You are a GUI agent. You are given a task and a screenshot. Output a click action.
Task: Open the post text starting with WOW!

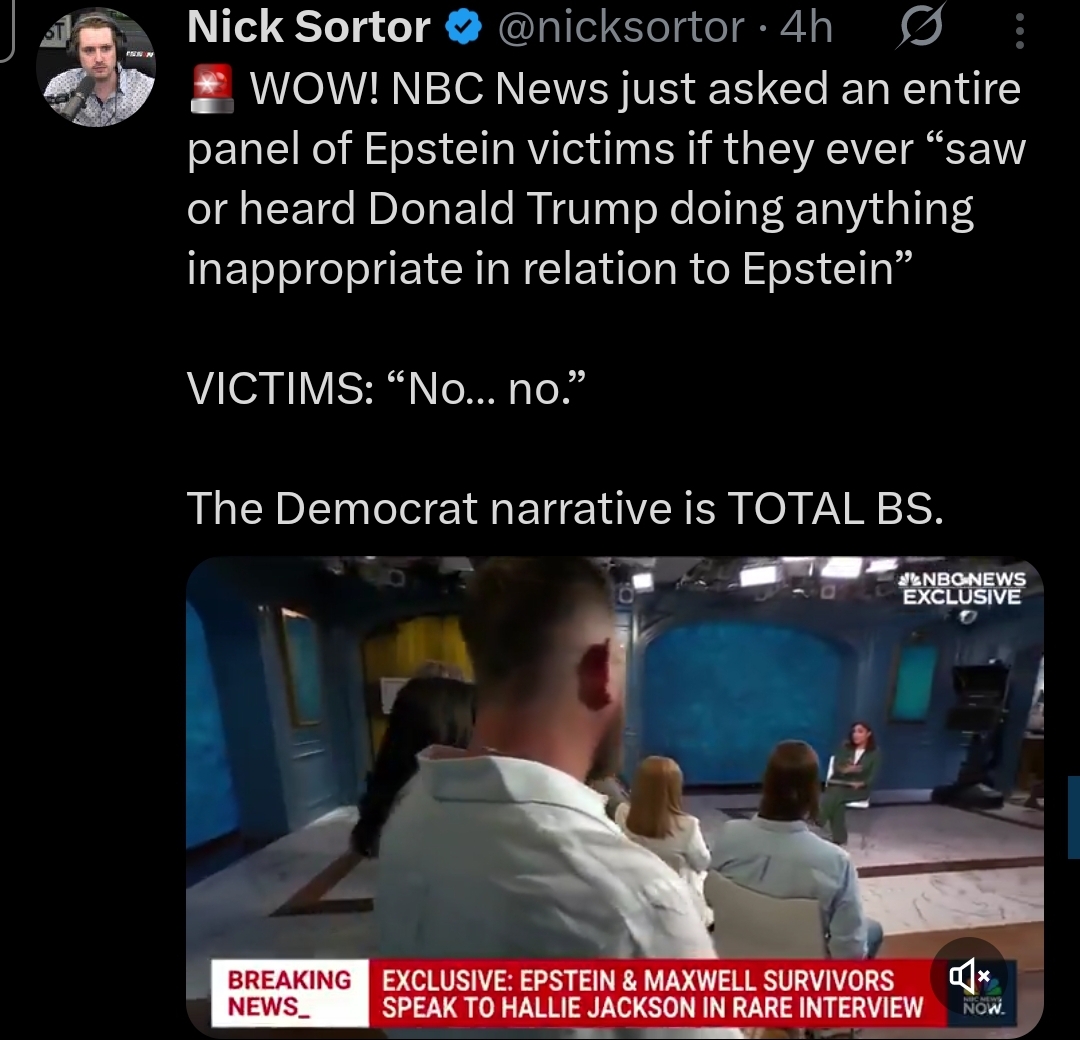point(606,178)
